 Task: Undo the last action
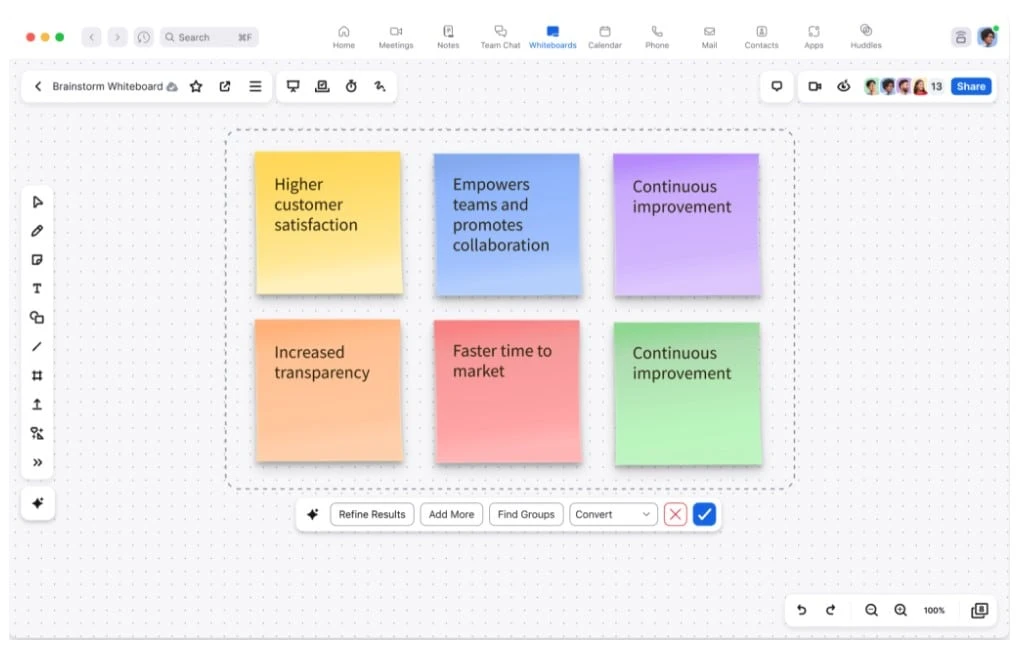pyautogui.click(x=801, y=610)
